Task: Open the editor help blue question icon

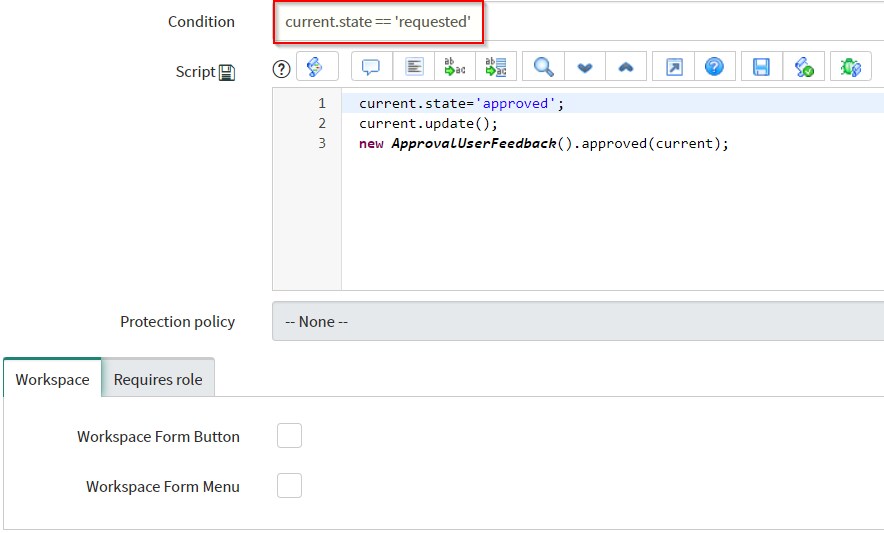Action: [x=714, y=67]
